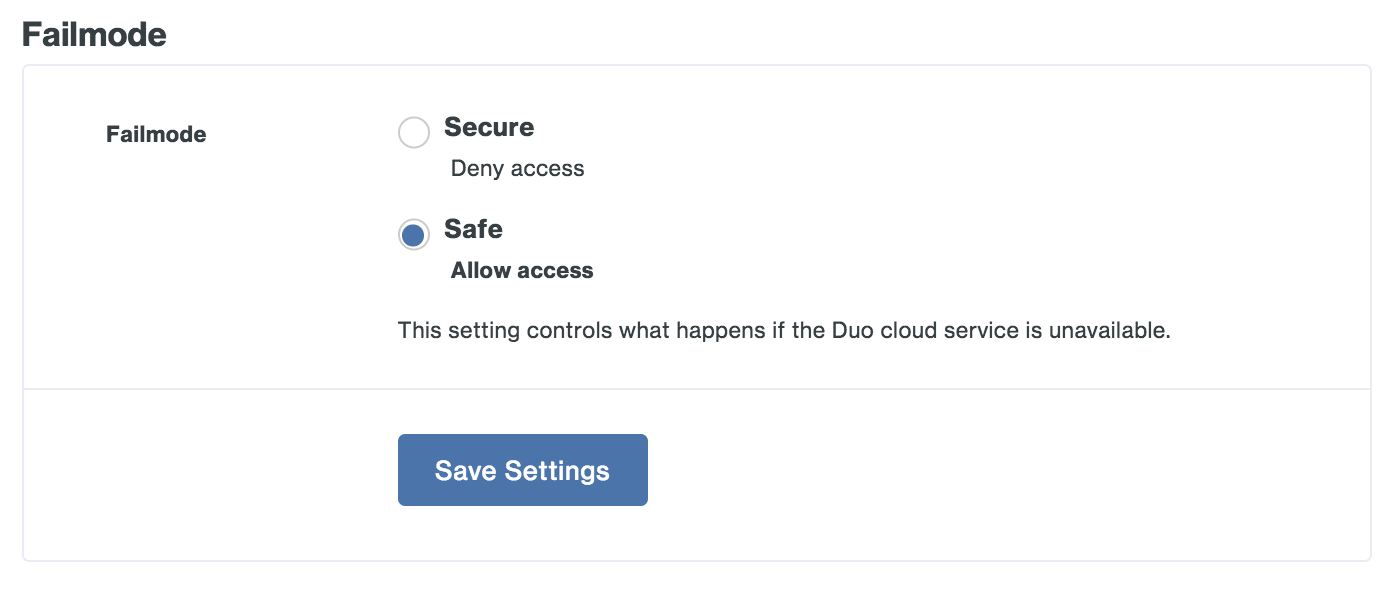Click the word "Save" on the blue button
Image resolution: width=1400 pixels, height=598 pixels.
466,471
